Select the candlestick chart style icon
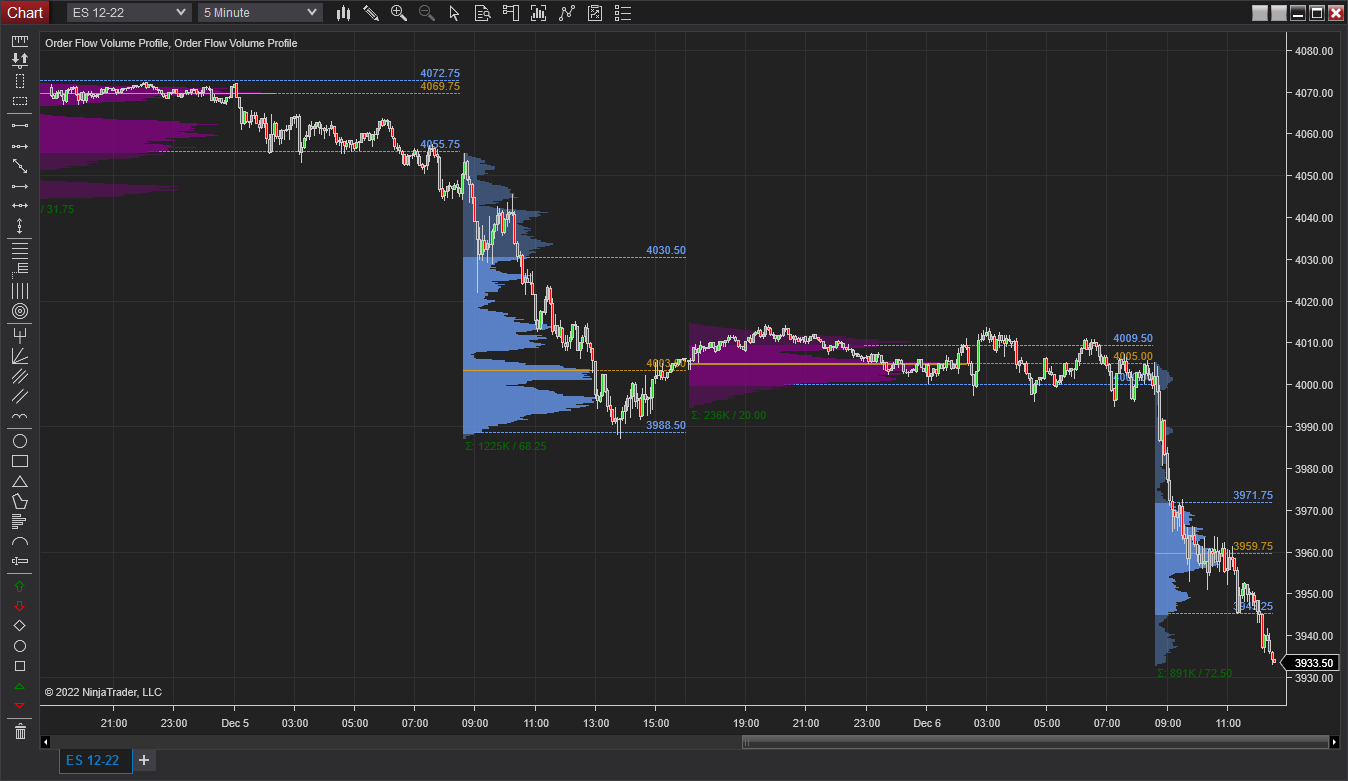1348x781 pixels. click(343, 13)
